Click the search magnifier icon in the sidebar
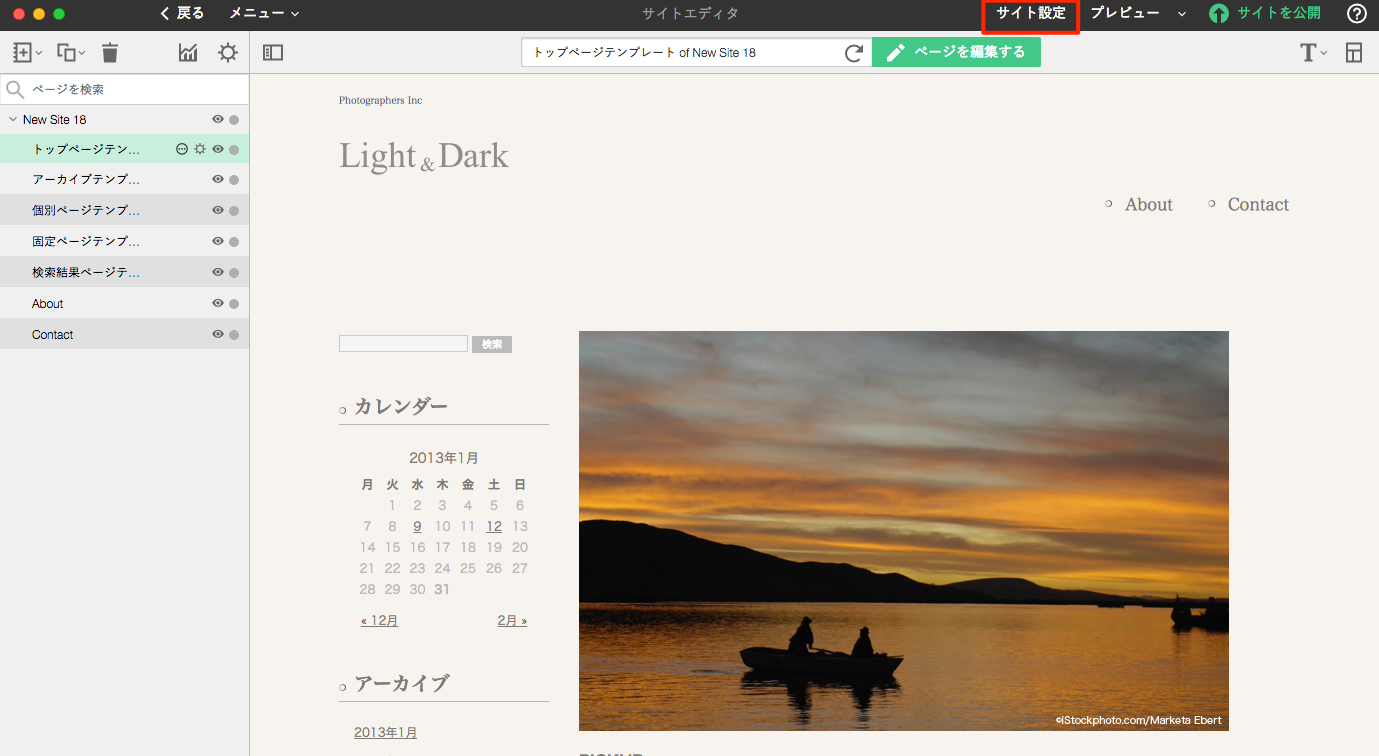Screen dimensions: 1379x756 point(15,89)
